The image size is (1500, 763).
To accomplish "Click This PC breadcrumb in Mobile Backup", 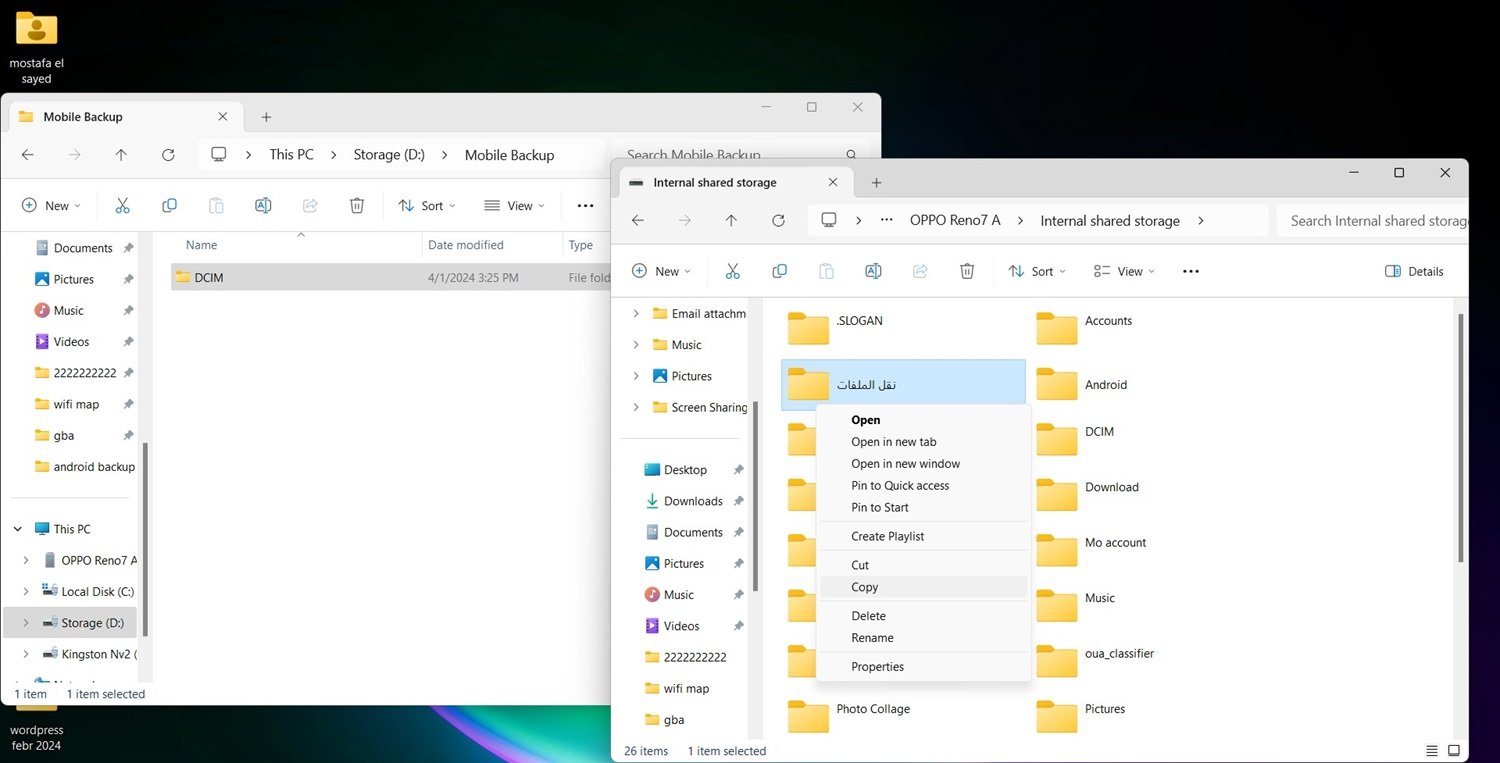I will (291, 155).
